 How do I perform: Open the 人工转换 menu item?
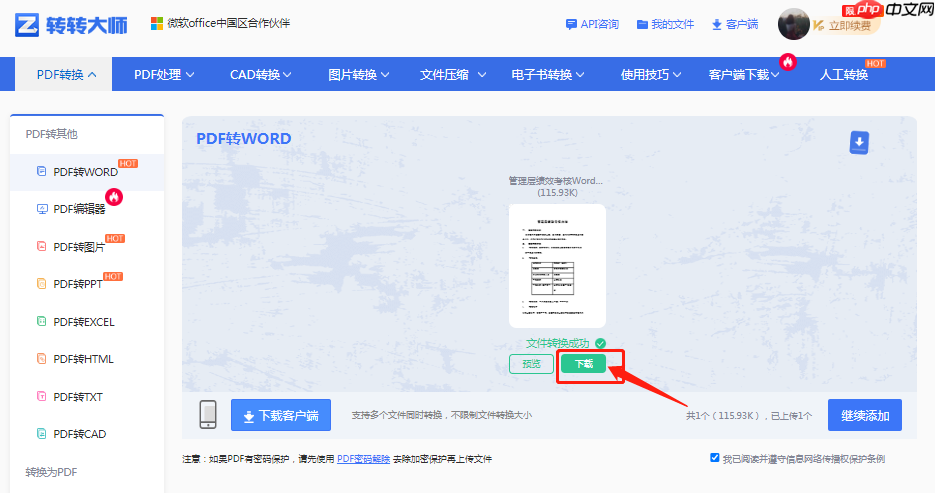(x=844, y=75)
